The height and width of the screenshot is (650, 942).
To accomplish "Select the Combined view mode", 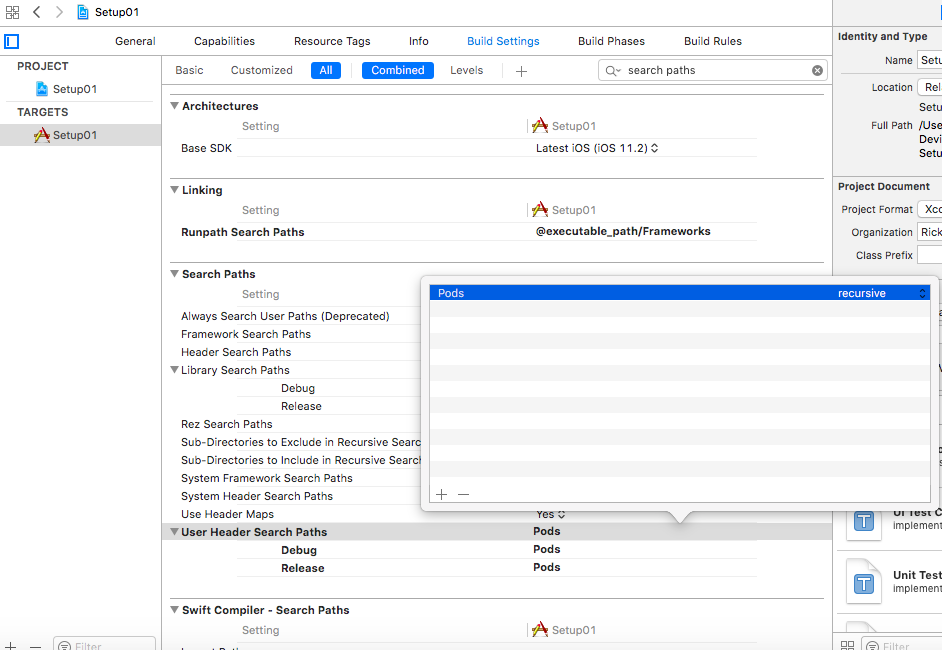I will pos(398,70).
